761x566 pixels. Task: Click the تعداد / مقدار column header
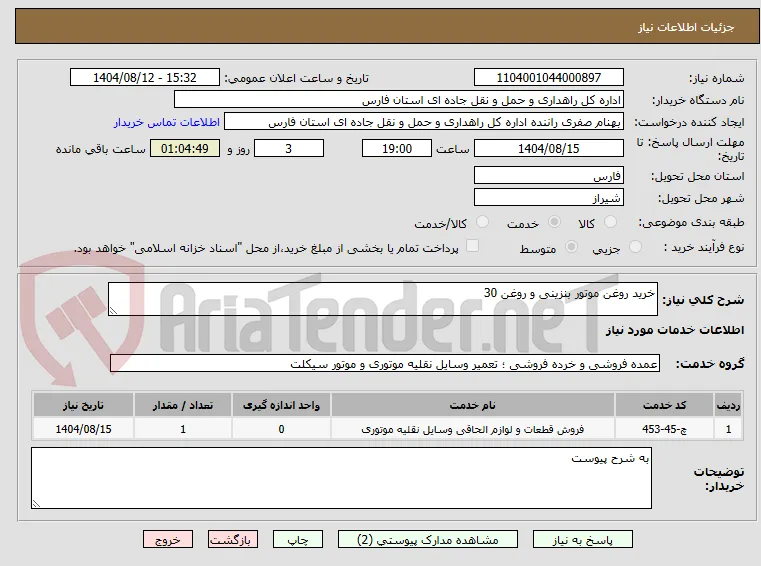pos(183,405)
